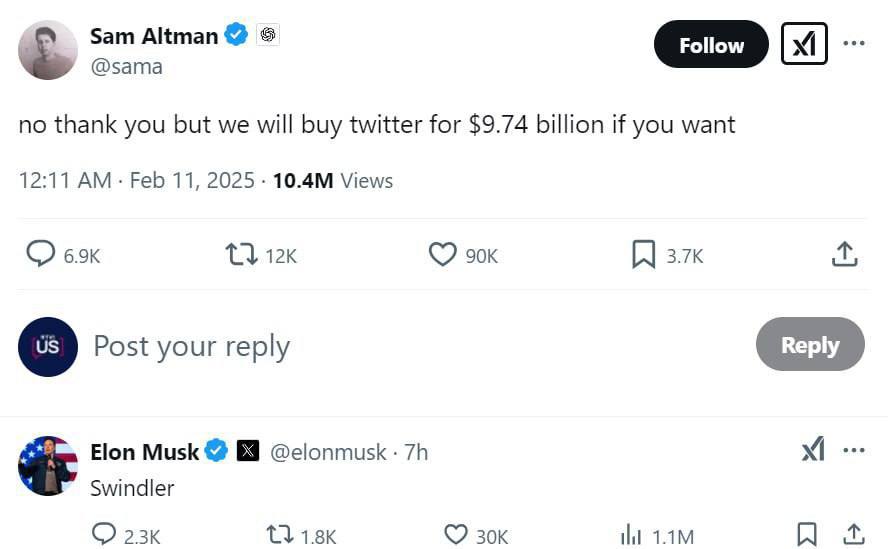Click the reply icon on Sam Altman's post
Viewport: 888px width, 549px height.
[41, 254]
